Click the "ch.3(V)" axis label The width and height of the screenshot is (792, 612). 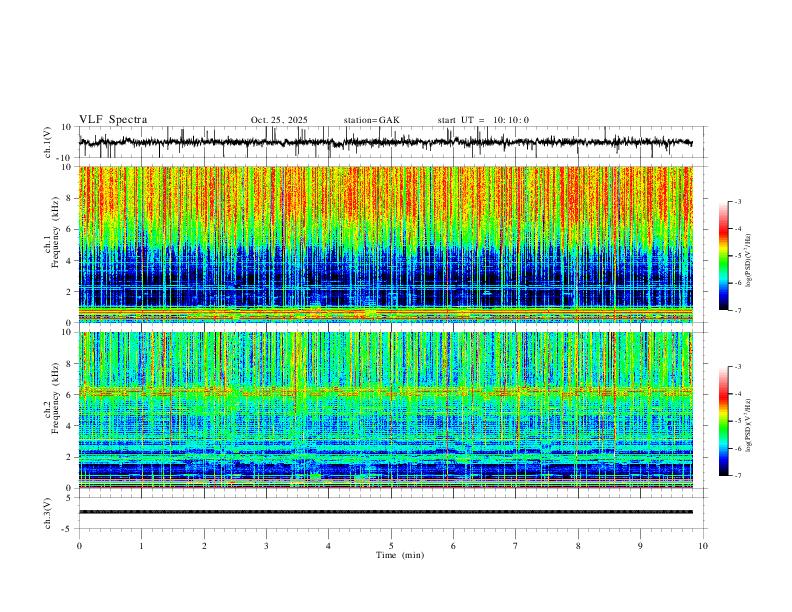[x=48, y=514]
